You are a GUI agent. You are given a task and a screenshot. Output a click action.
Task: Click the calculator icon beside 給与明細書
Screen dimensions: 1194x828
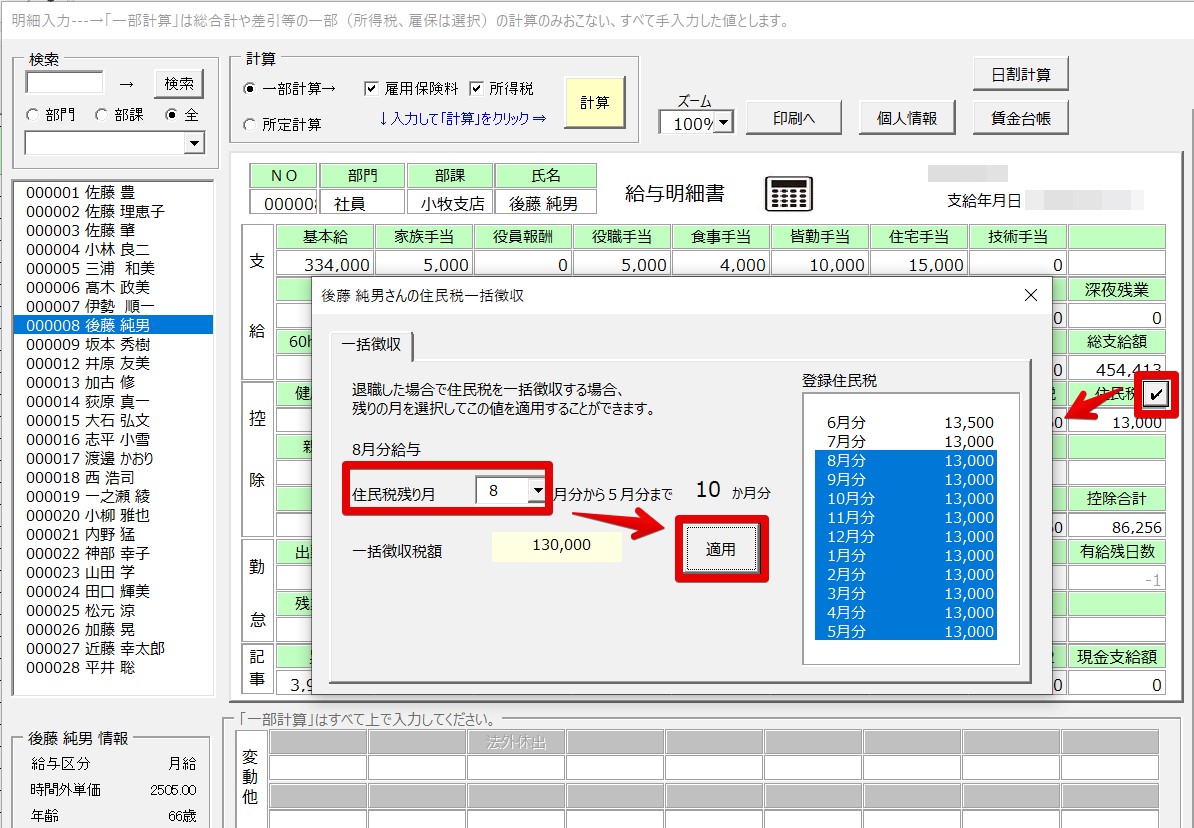[788, 193]
